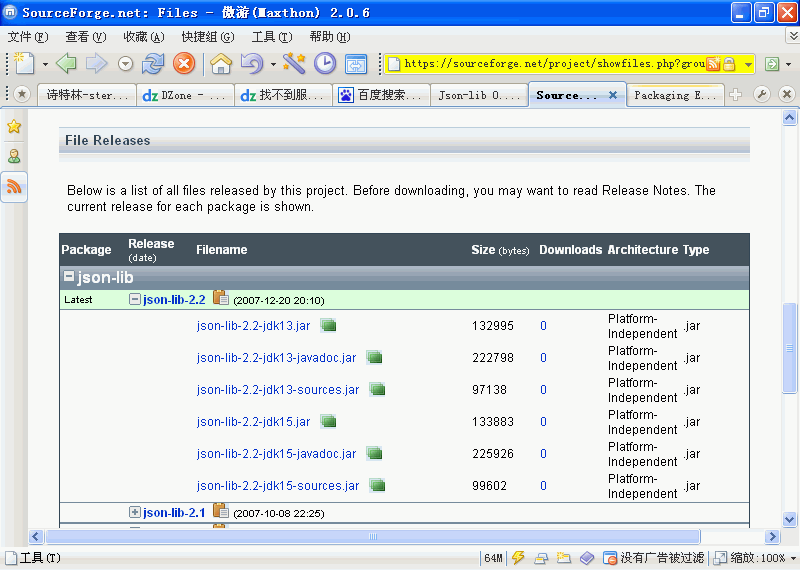Switch to the DZone tab
Image resolution: width=800 pixels, height=570 pixels.
[185, 95]
